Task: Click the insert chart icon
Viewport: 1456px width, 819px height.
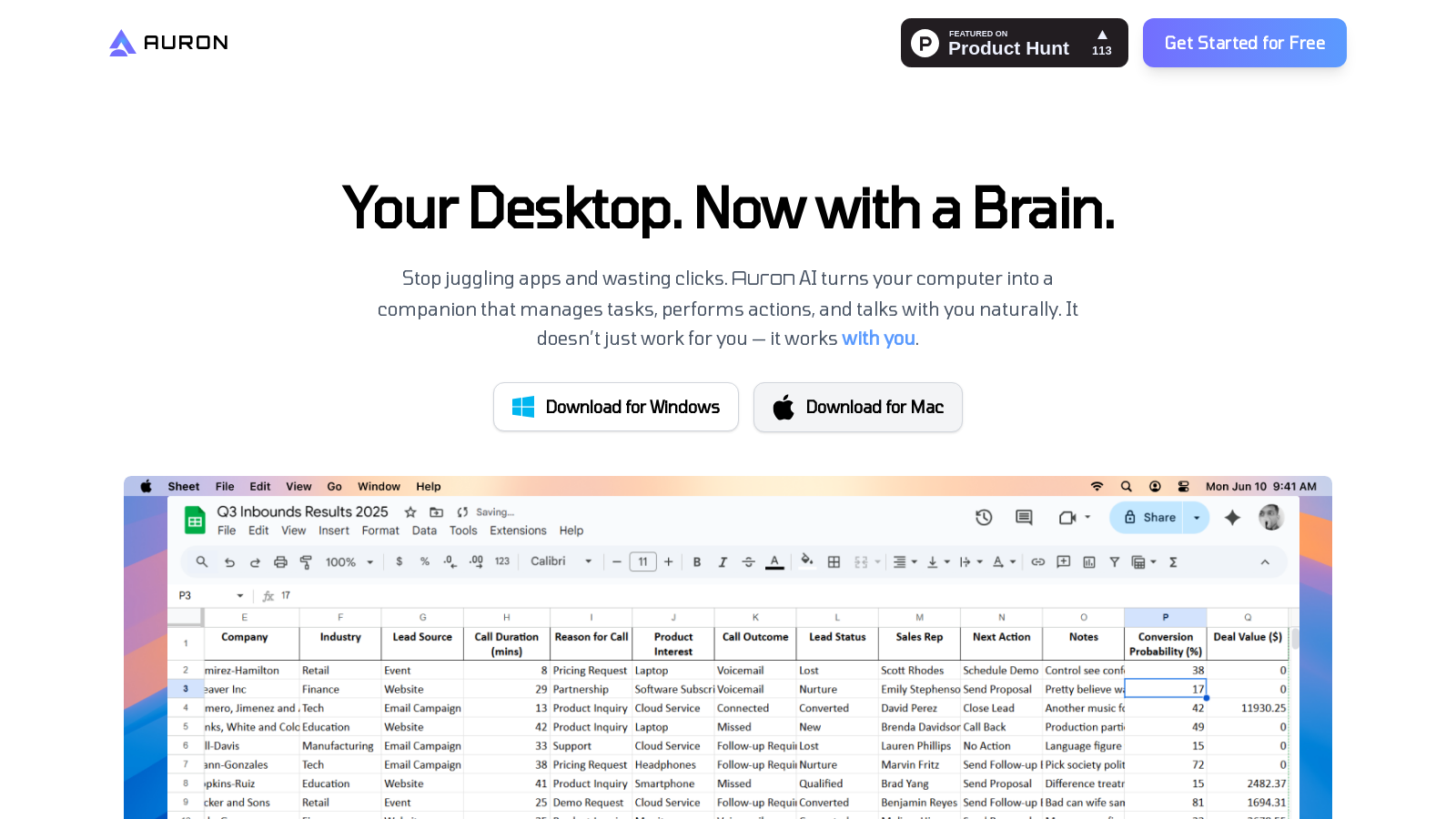Action: 1089,562
